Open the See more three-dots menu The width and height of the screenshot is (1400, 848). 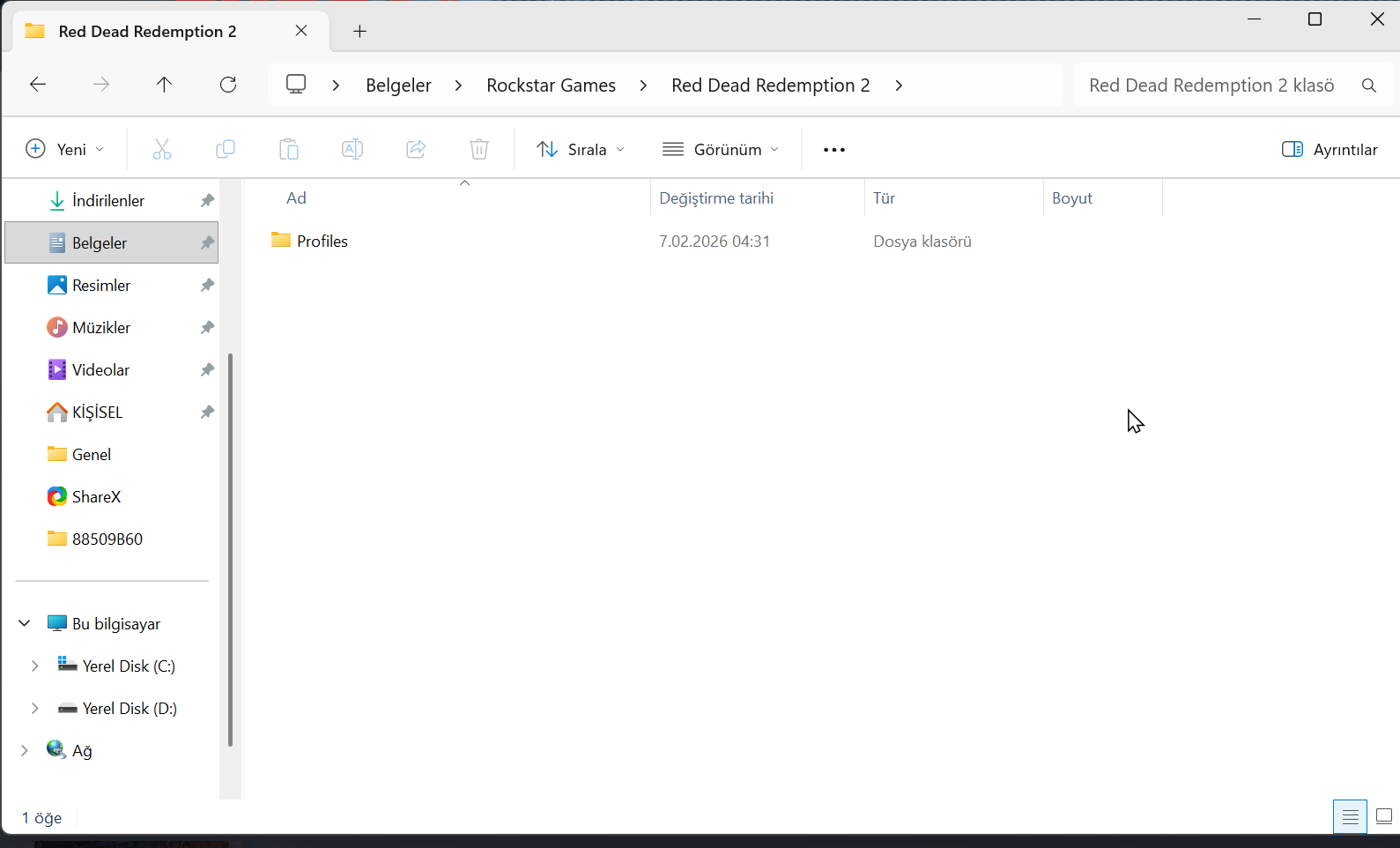point(834,150)
